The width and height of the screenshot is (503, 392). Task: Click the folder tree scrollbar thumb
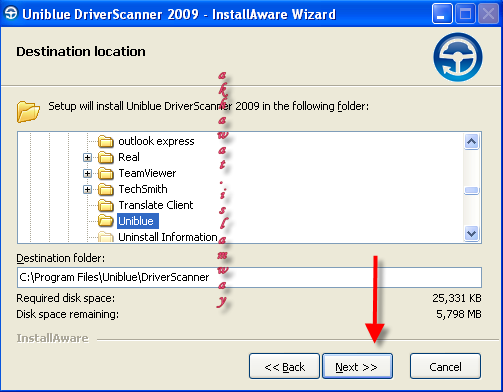[x=472, y=190]
